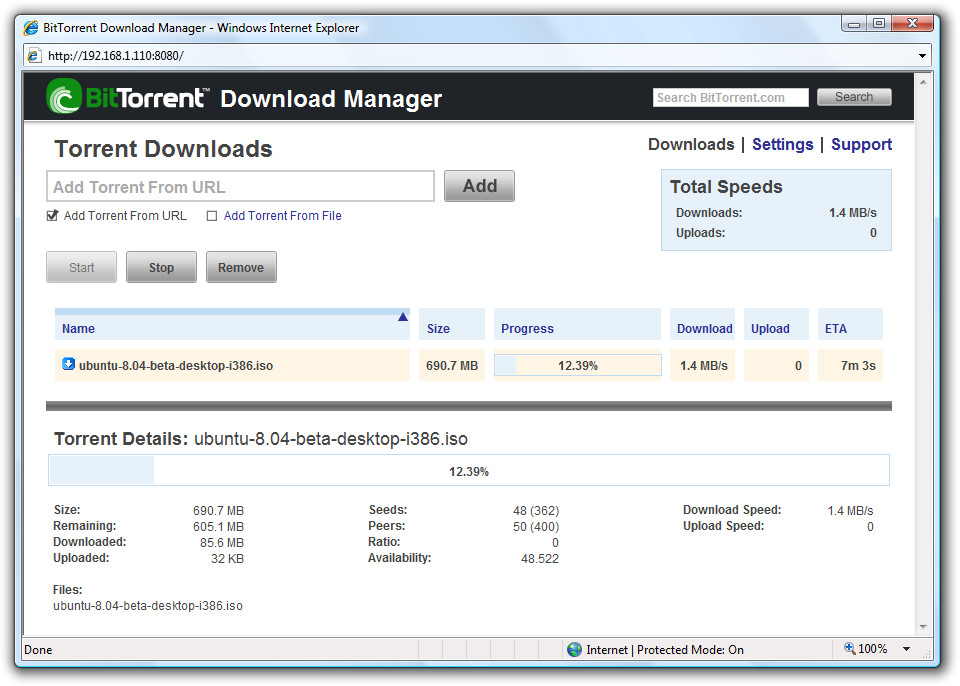This screenshot has width=960, height=686.
Task: Click the Done status bar text
Action: click(x=38, y=650)
